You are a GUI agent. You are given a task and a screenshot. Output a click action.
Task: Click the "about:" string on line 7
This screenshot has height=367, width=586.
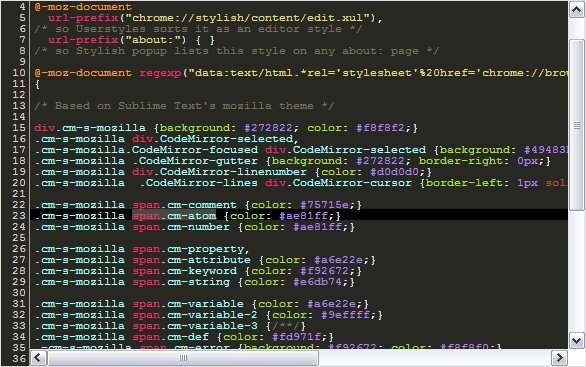[x=157, y=40]
